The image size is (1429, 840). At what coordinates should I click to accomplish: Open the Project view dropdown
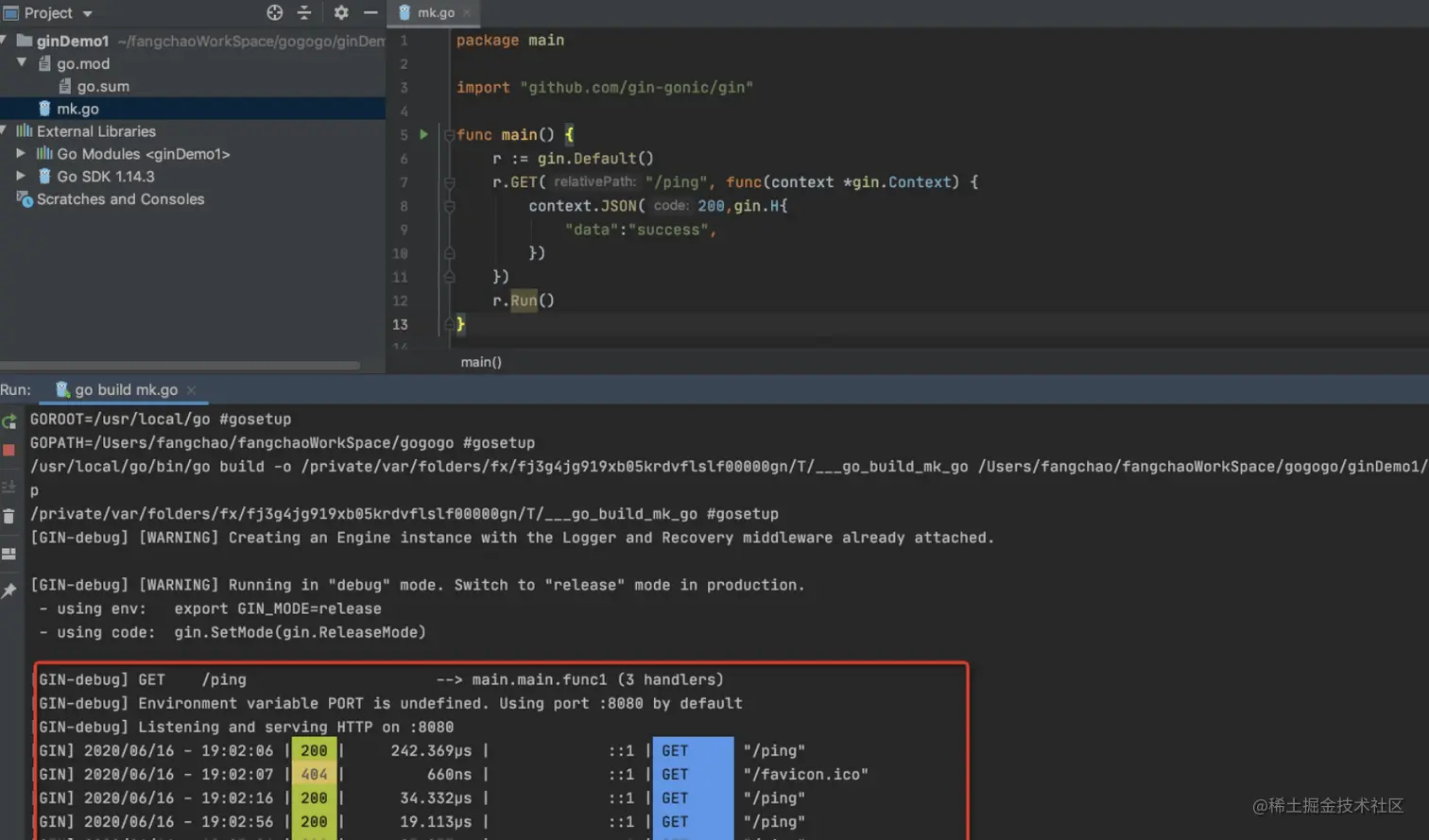[x=88, y=13]
